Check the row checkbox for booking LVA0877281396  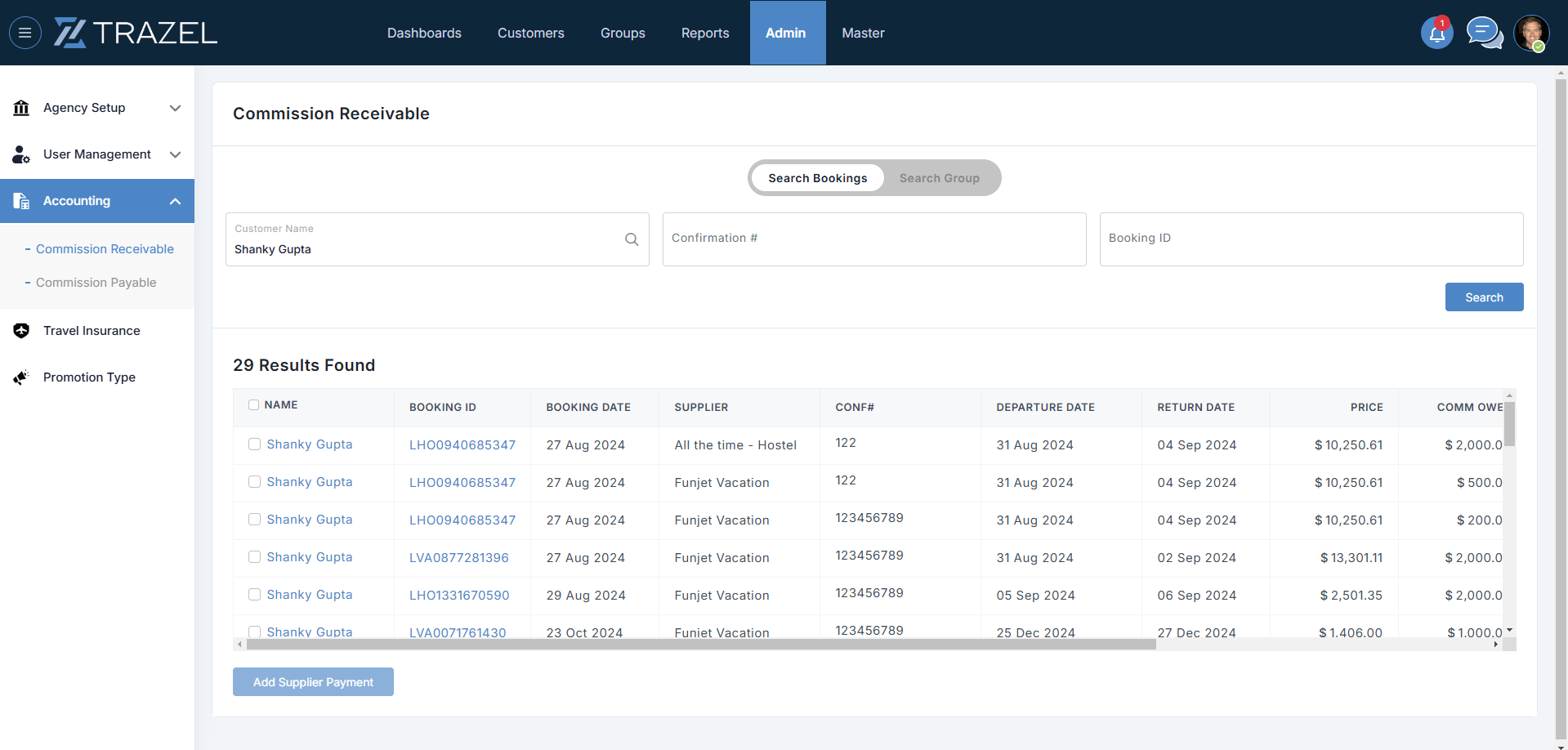[254, 557]
